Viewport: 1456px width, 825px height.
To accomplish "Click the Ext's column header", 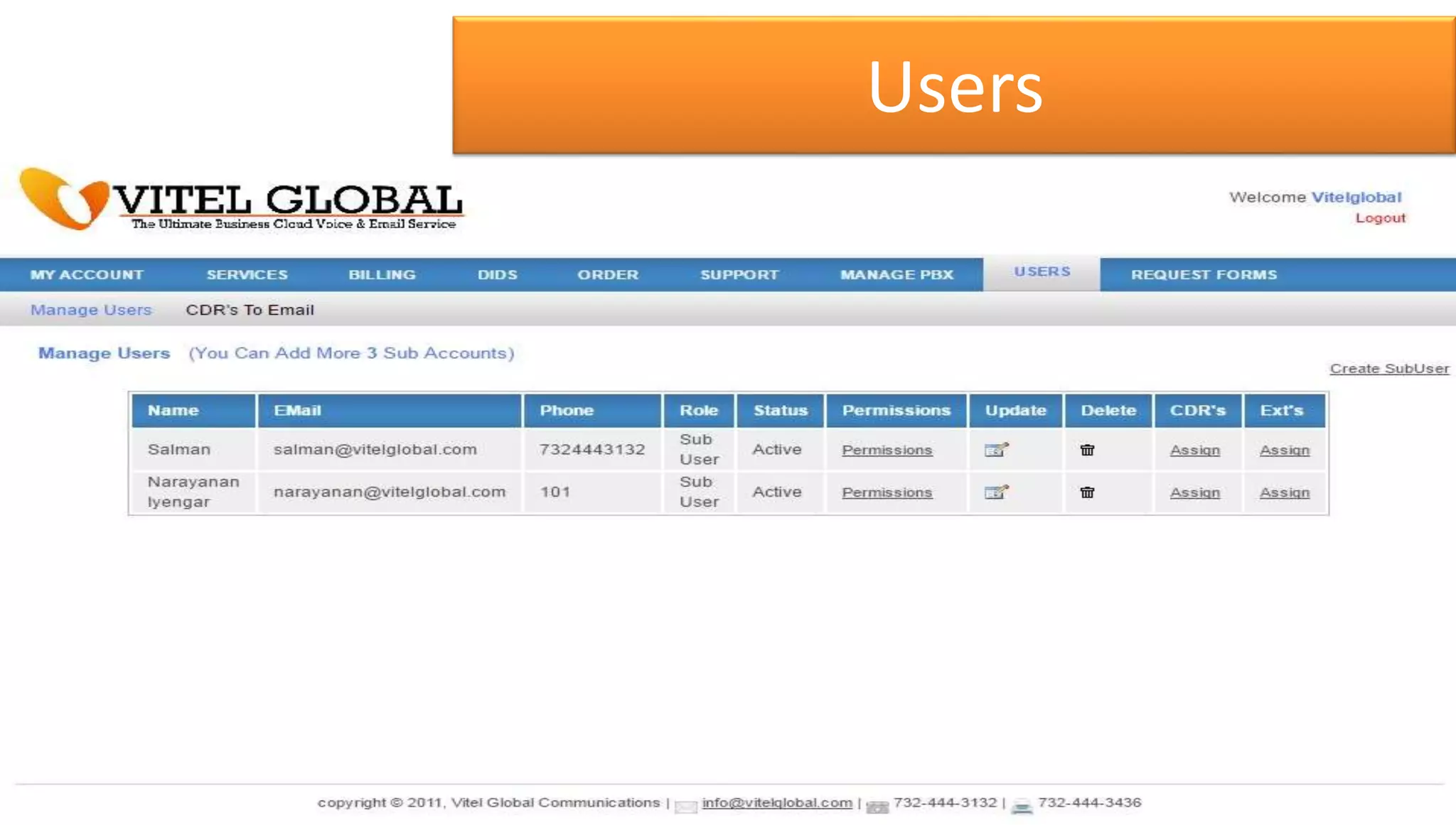I will click(x=1284, y=410).
